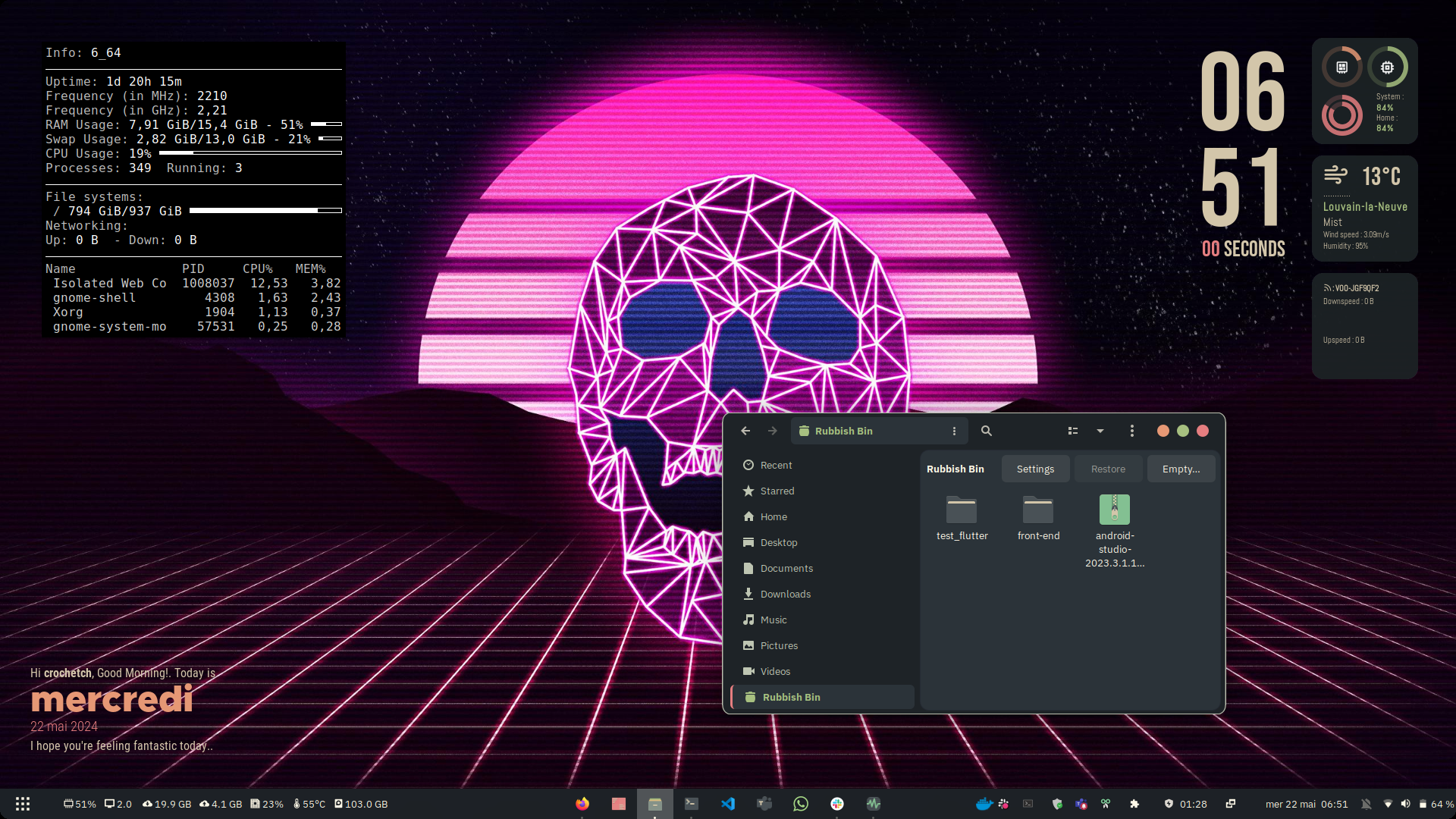Open Microsoft Teams from the taskbar
The height and width of the screenshot is (819, 1456).
click(x=764, y=804)
